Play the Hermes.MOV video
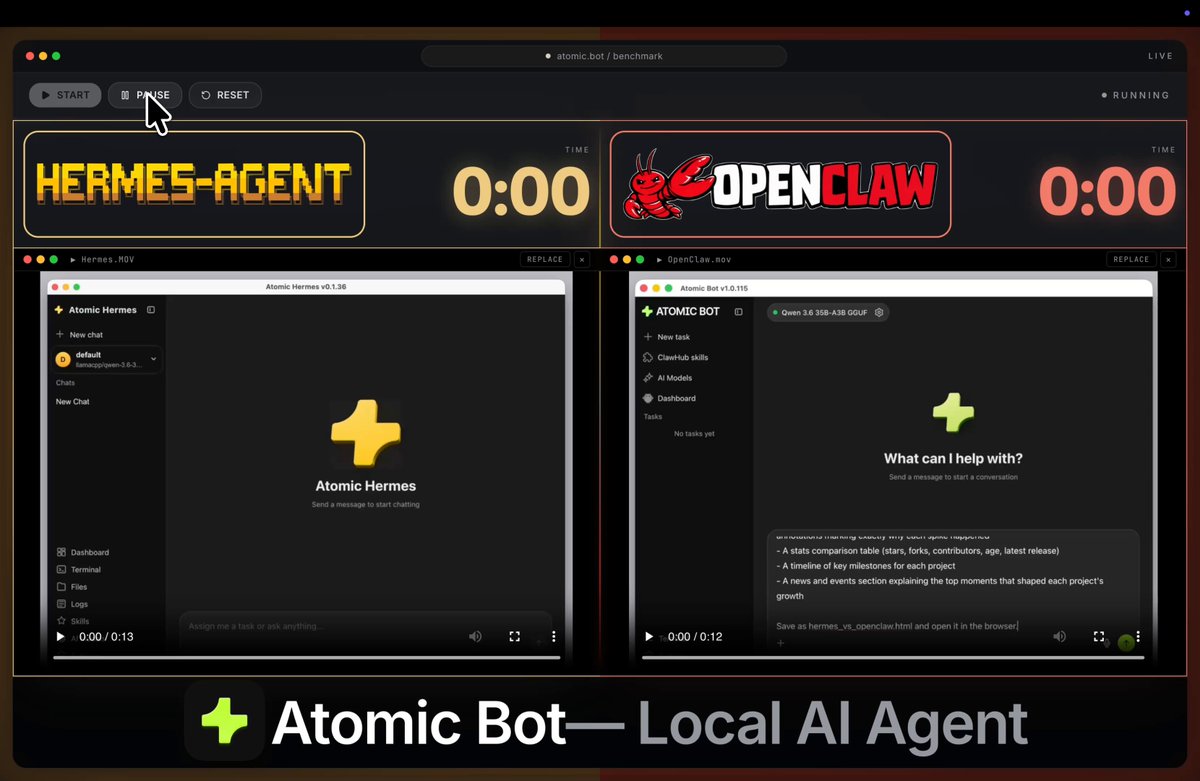Viewport: 1200px width, 781px height. pos(60,636)
